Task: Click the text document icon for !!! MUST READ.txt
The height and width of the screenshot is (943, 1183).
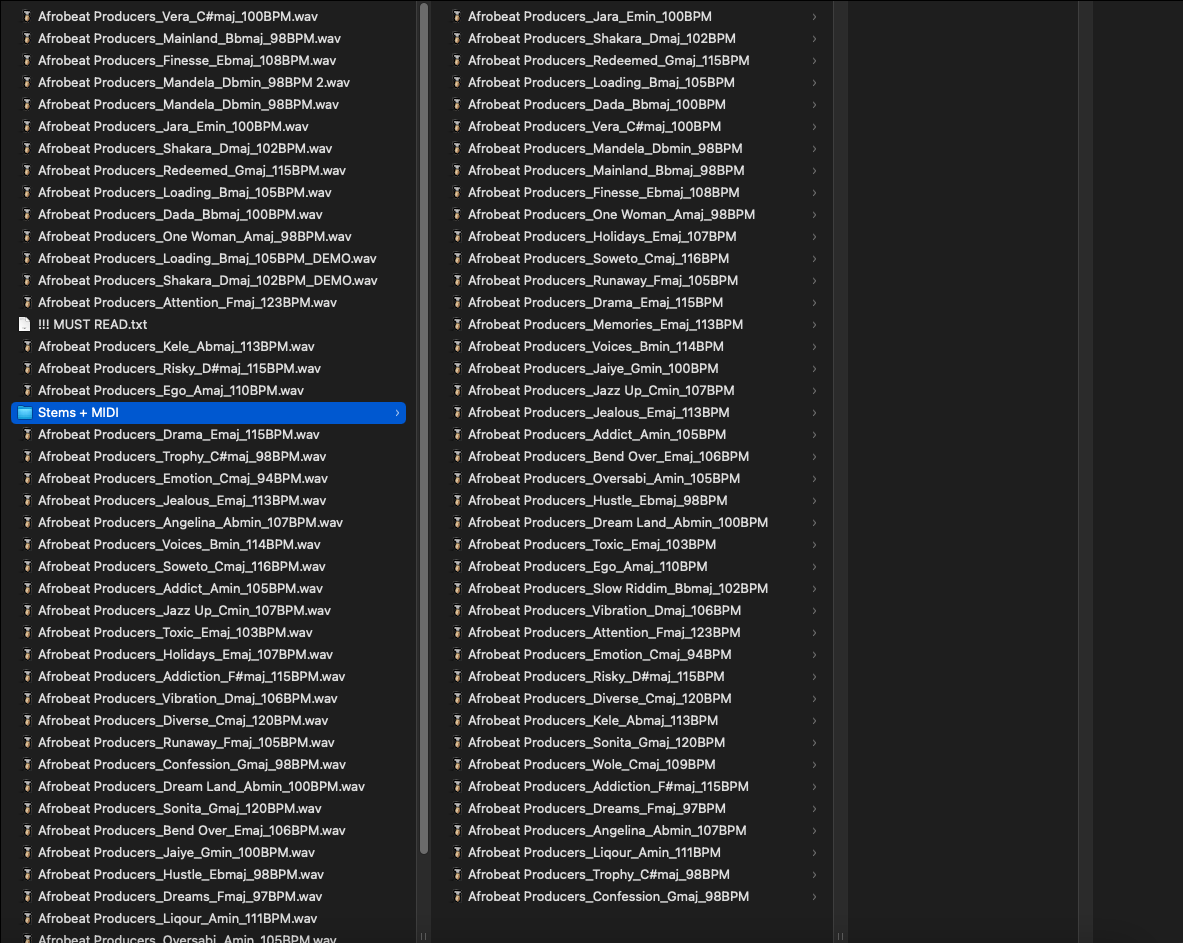Action: point(25,324)
